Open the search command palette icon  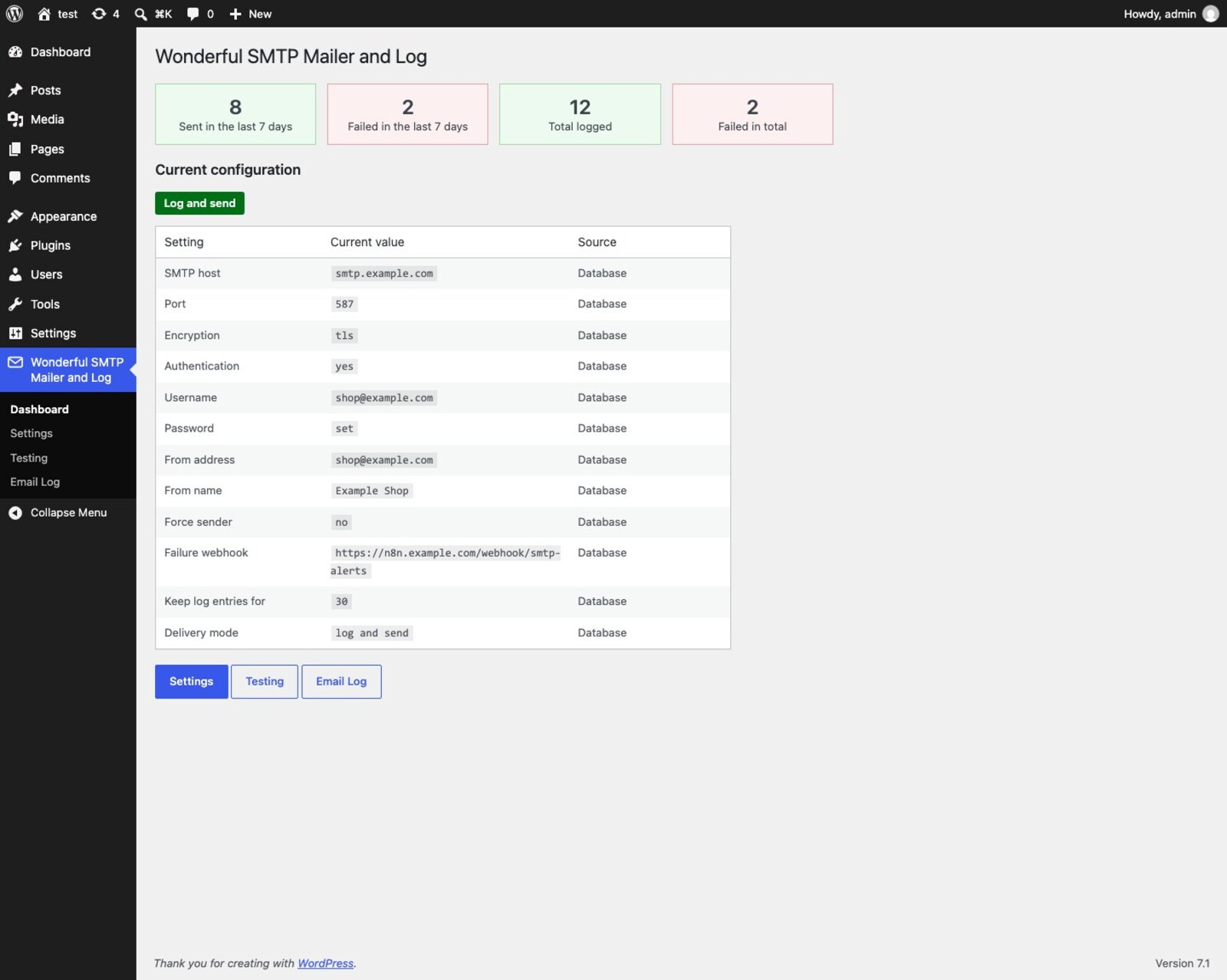[x=141, y=14]
